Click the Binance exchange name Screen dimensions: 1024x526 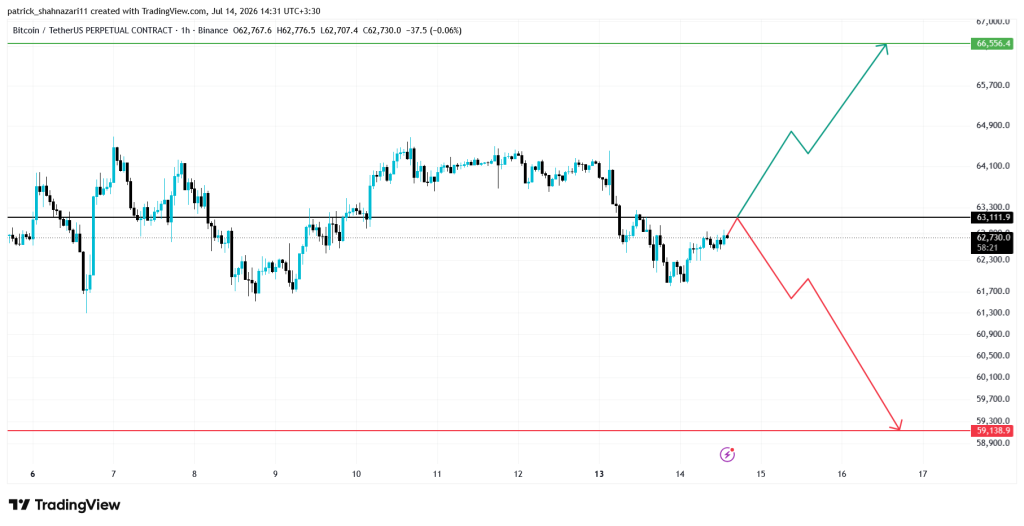(212, 31)
